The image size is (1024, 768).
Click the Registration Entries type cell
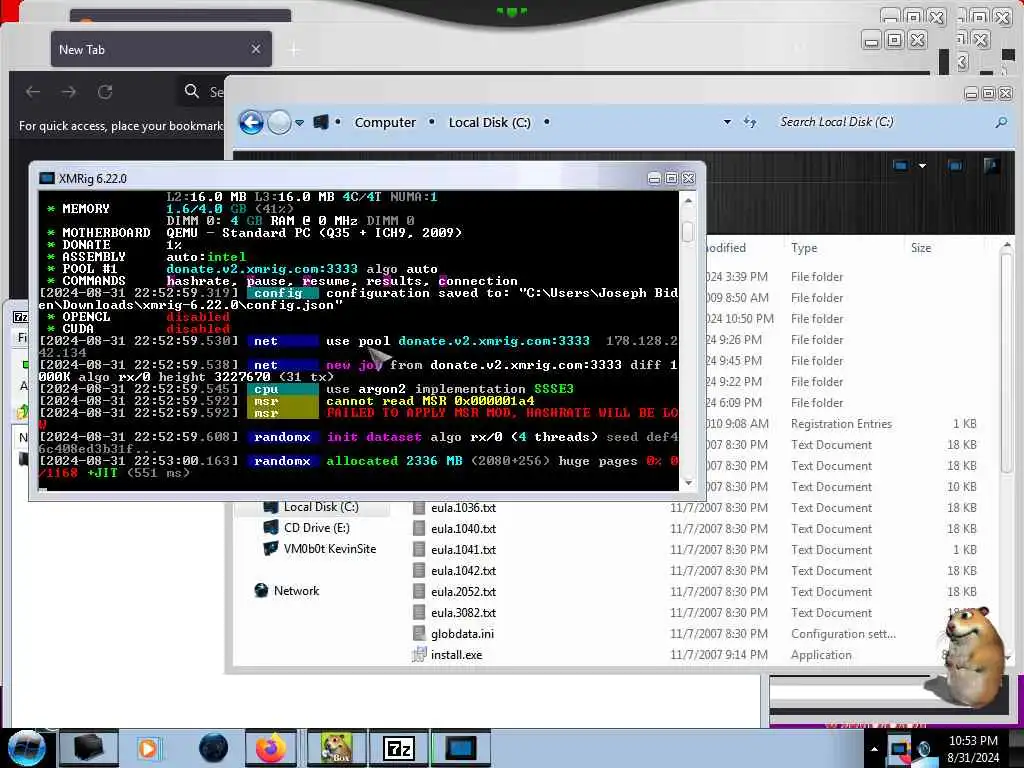pos(841,424)
